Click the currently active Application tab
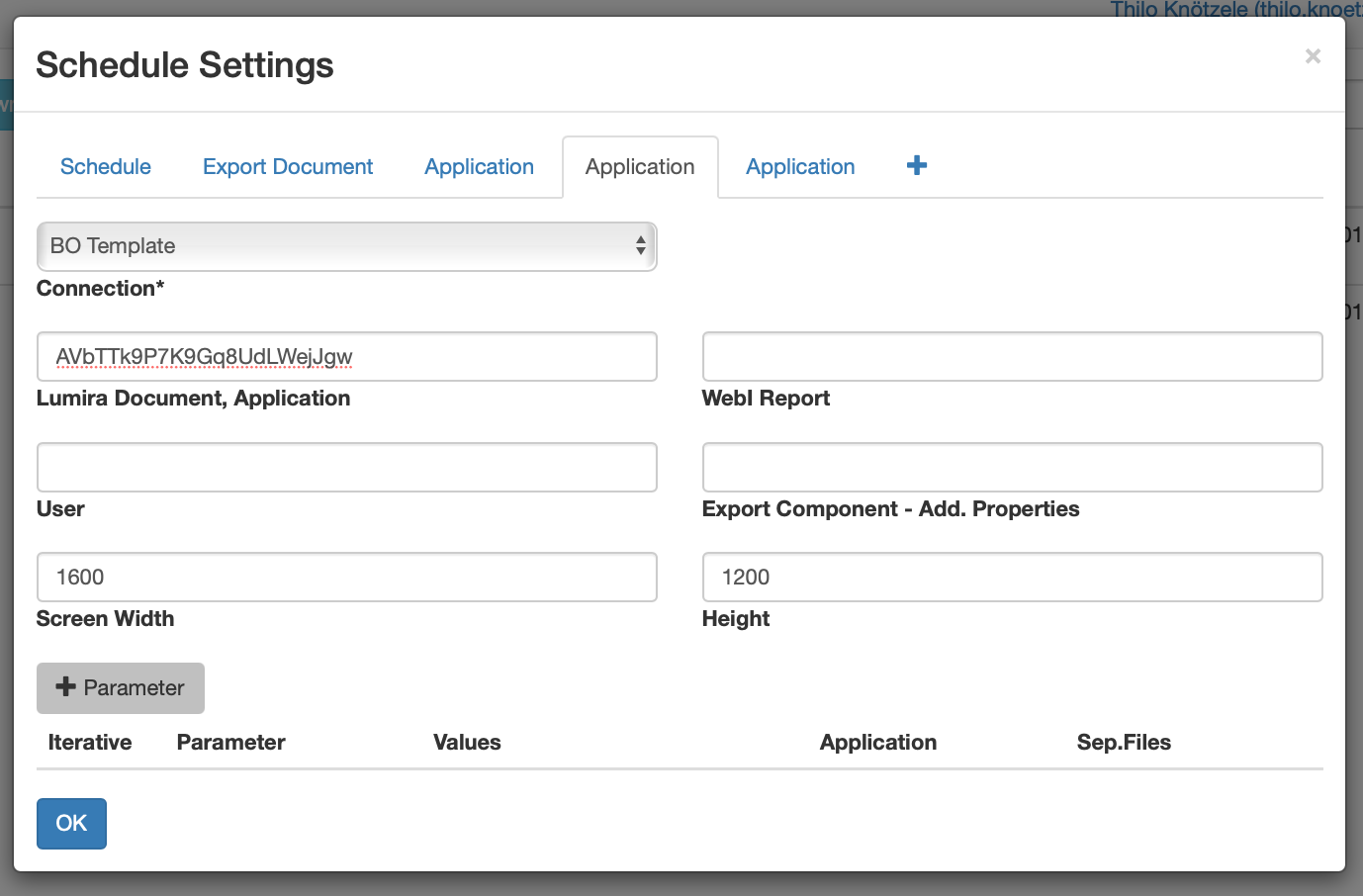The width and height of the screenshot is (1363, 896). tap(640, 167)
